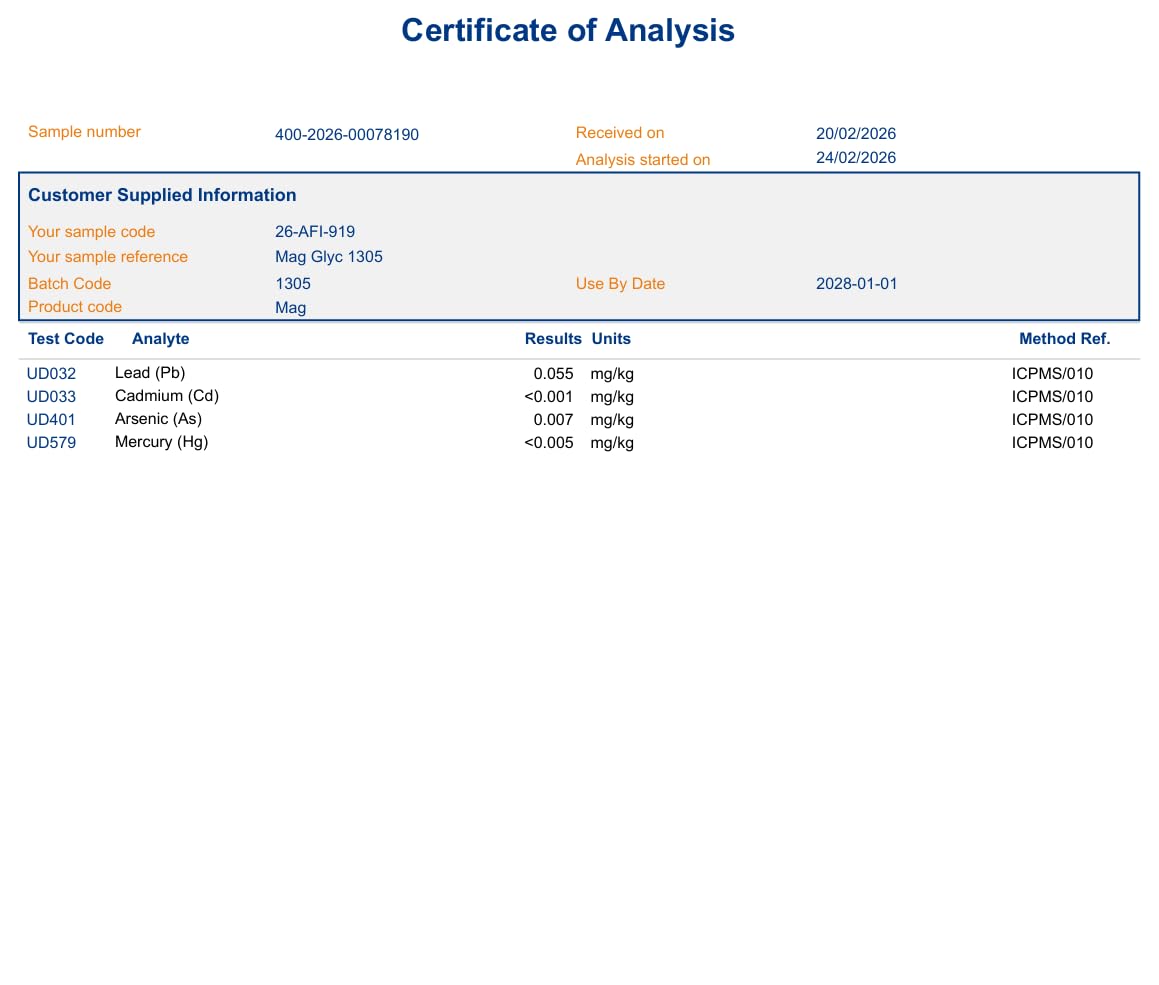The height and width of the screenshot is (985, 1159).
Task: Click sample code value 26-AFI-919
Action: point(314,232)
